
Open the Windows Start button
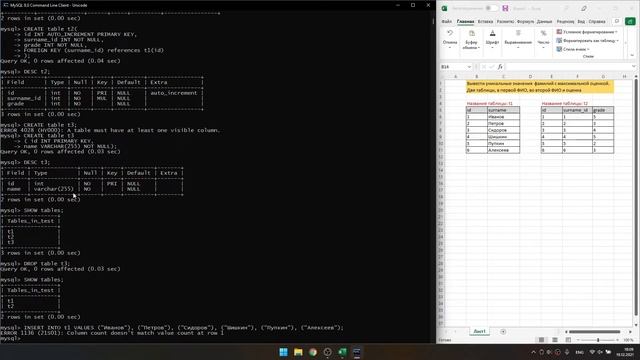[283, 352]
